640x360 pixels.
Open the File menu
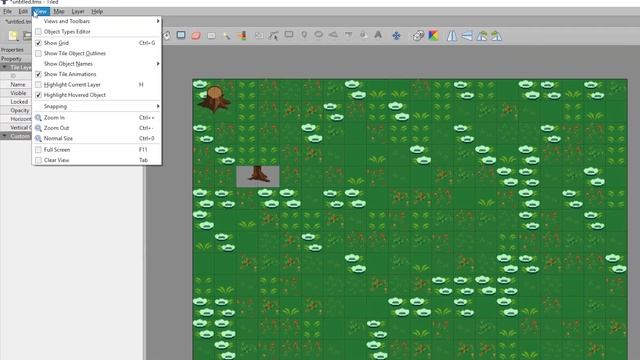tap(7, 11)
